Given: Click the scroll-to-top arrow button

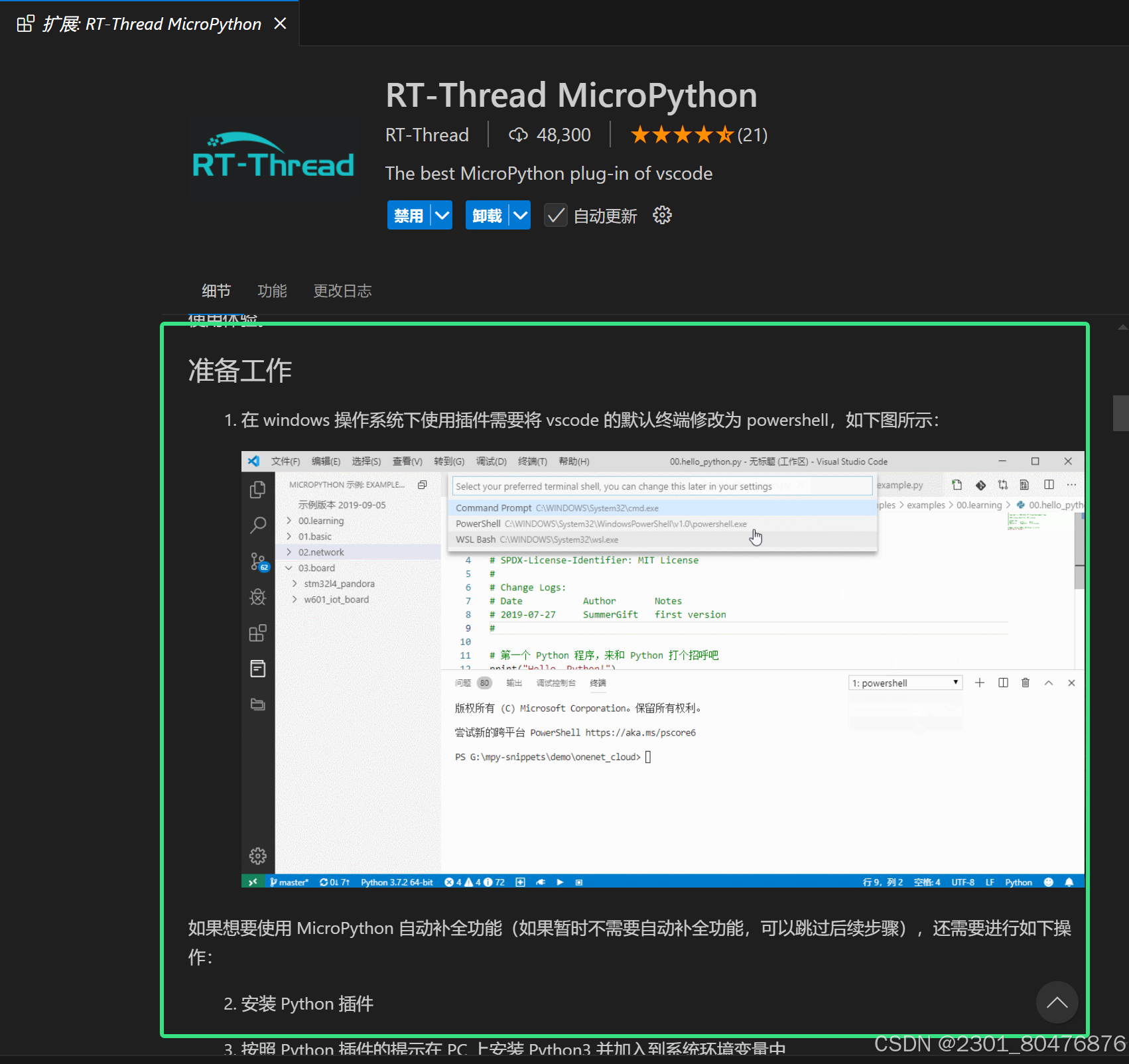Looking at the screenshot, I should point(1057,1002).
